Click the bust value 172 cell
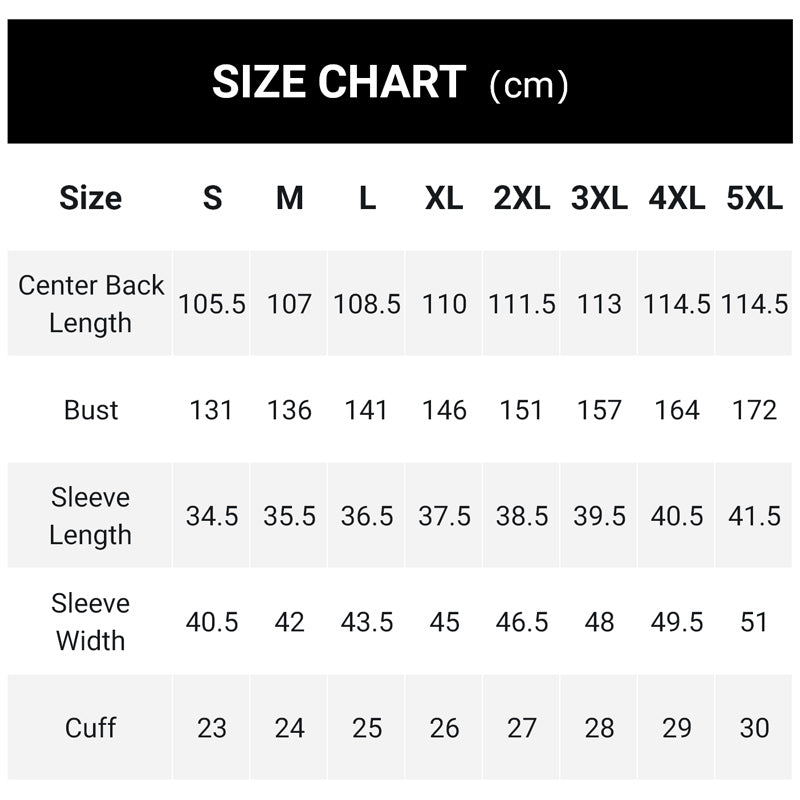This screenshot has height=800, width=800. tap(754, 410)
